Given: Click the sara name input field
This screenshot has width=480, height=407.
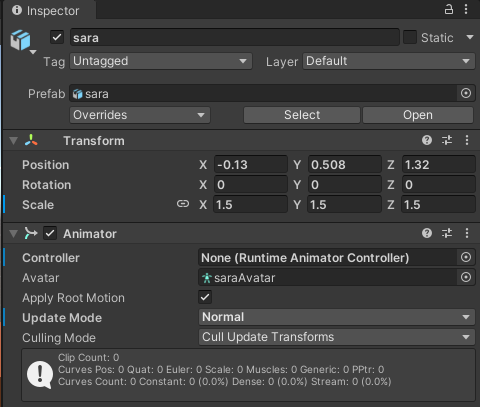Looking at the screenshot, I should click(x=235, y=37).
